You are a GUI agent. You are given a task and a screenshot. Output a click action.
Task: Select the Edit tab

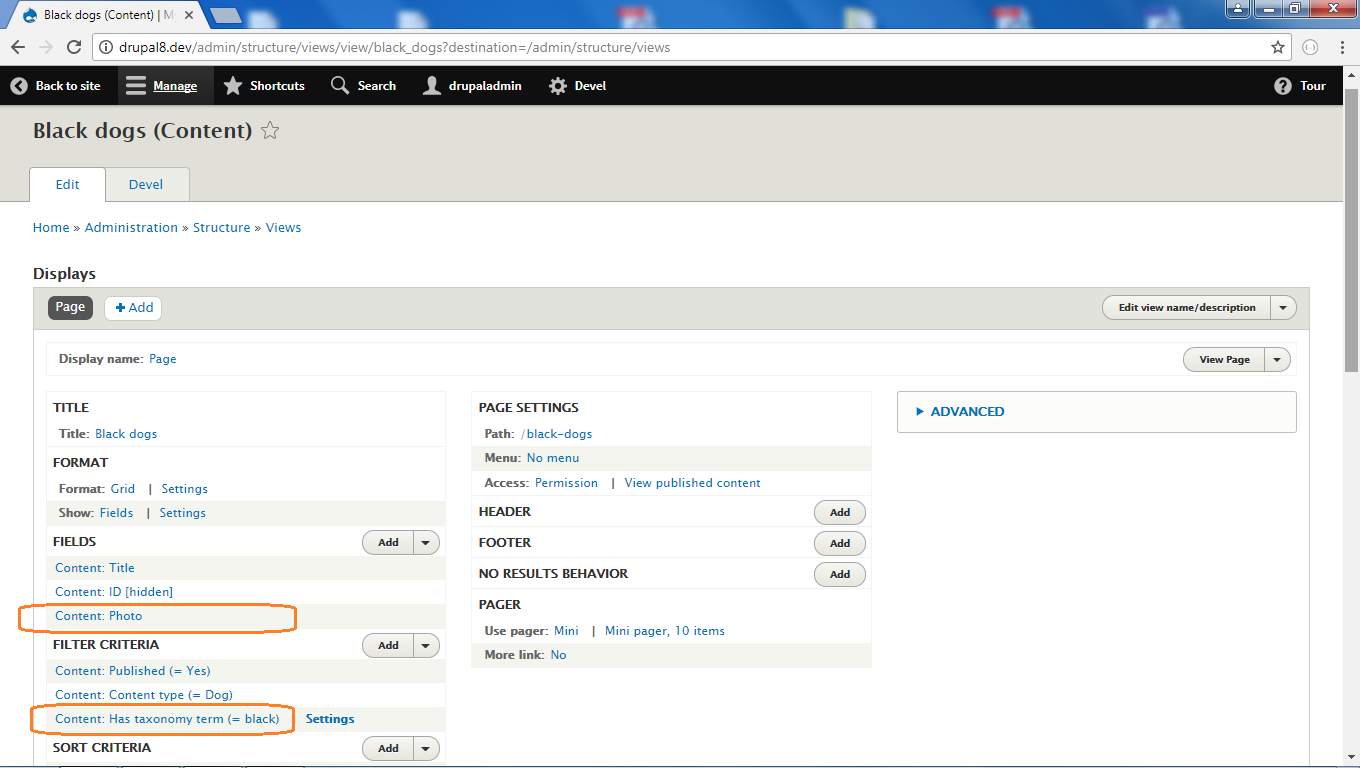coord(67,184)
